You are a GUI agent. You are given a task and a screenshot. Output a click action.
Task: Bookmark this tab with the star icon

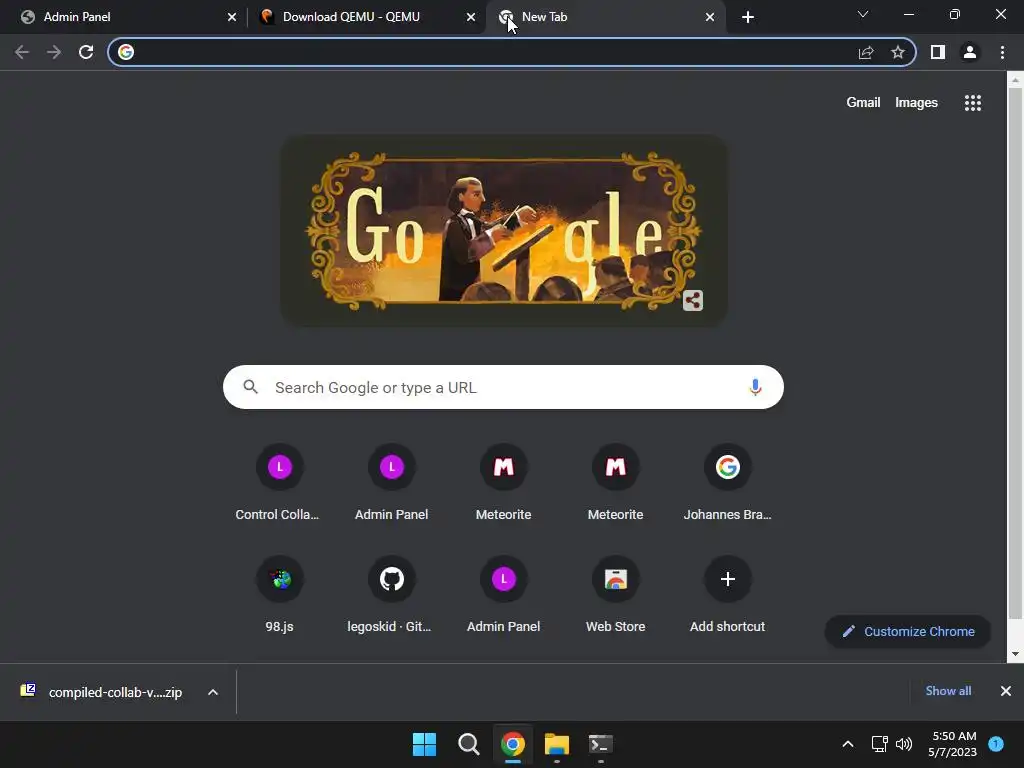click(x=898, y=52)
